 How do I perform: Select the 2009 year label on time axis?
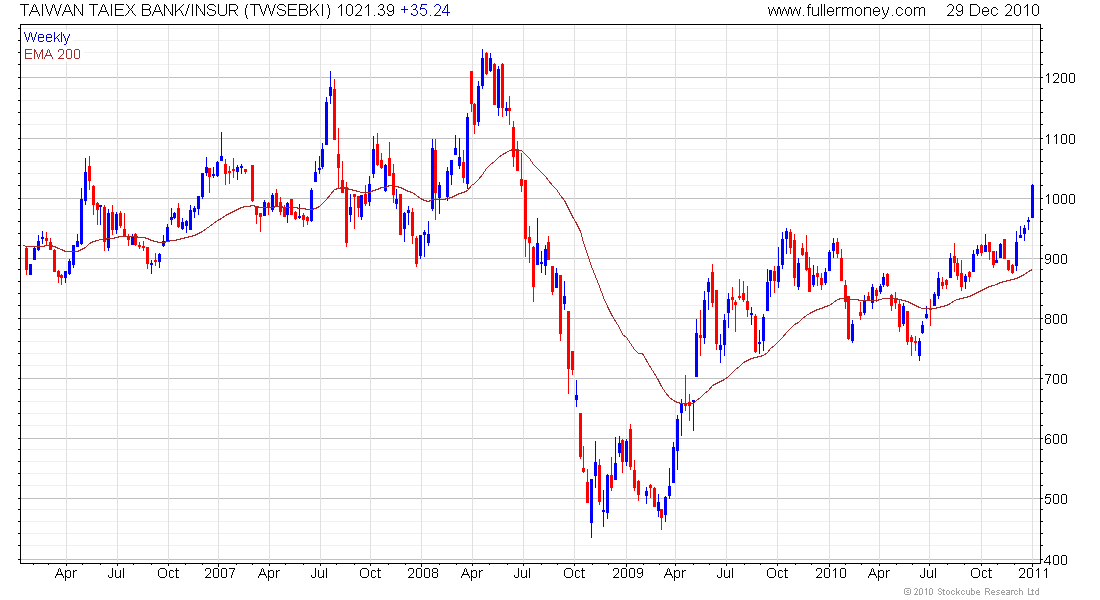[627, 573]
